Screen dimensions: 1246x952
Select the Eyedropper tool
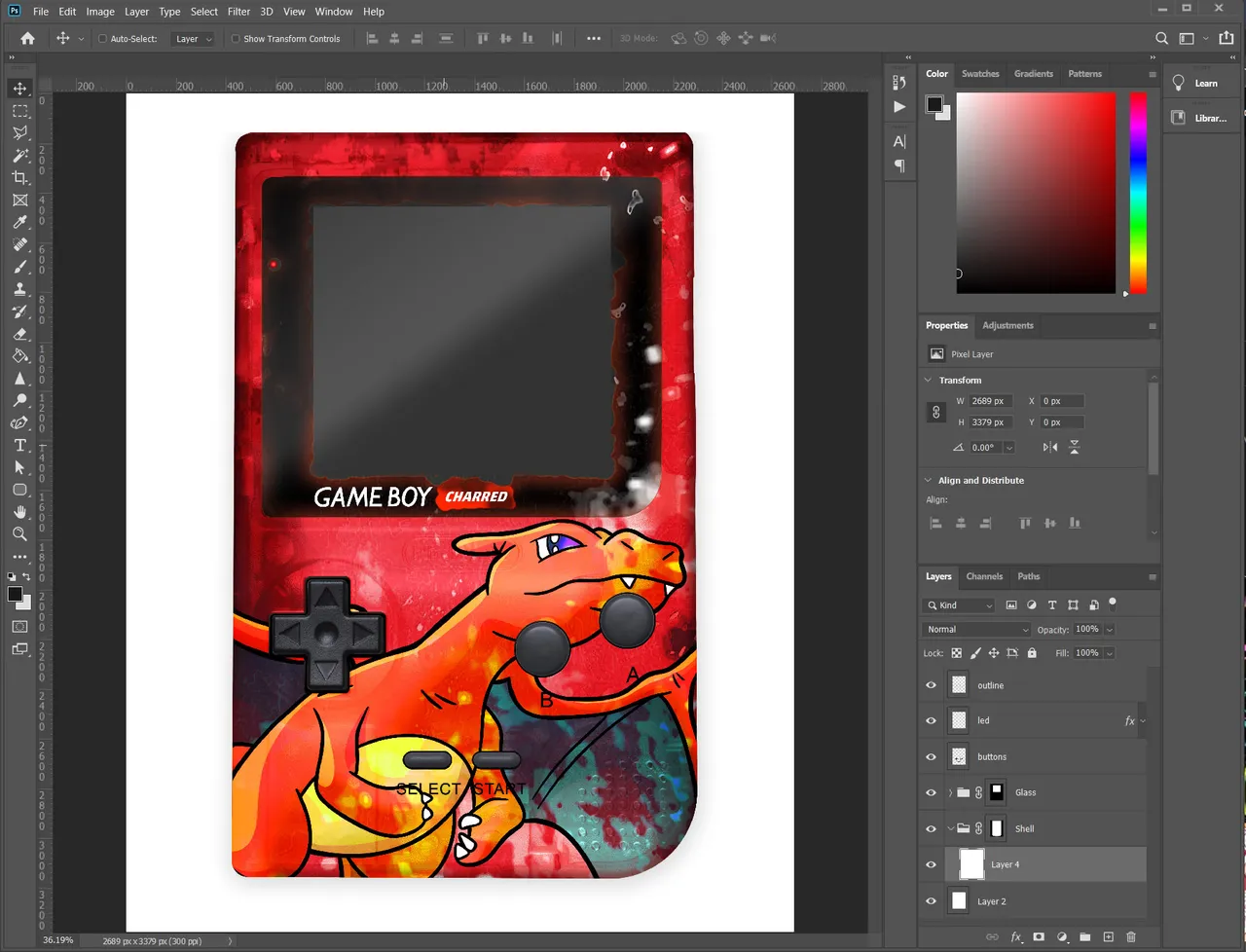[19, 223]
